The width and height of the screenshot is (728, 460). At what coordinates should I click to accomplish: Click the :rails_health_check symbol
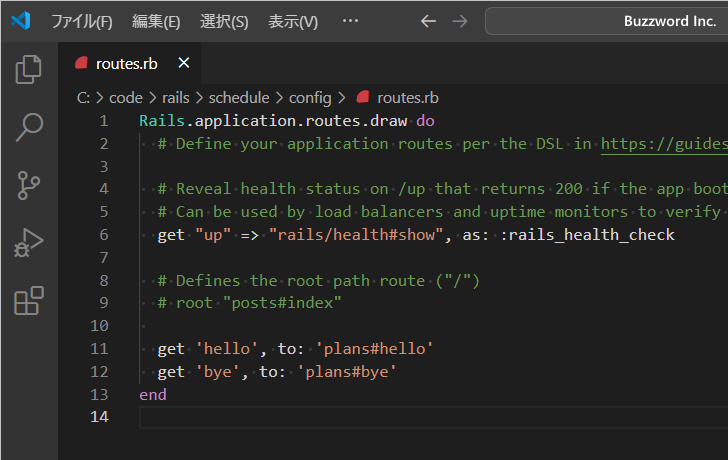pyautogui.click(x=587, y=235)
